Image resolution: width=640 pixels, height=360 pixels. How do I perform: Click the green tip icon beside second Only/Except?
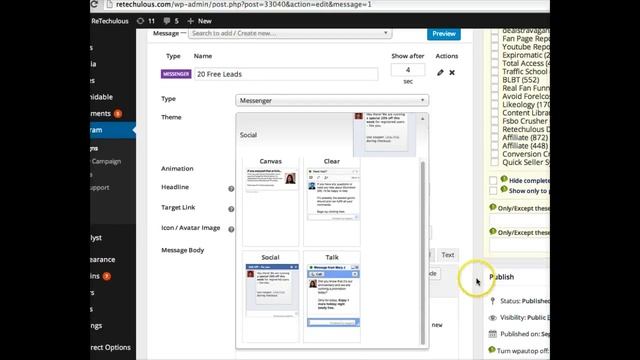493,231
